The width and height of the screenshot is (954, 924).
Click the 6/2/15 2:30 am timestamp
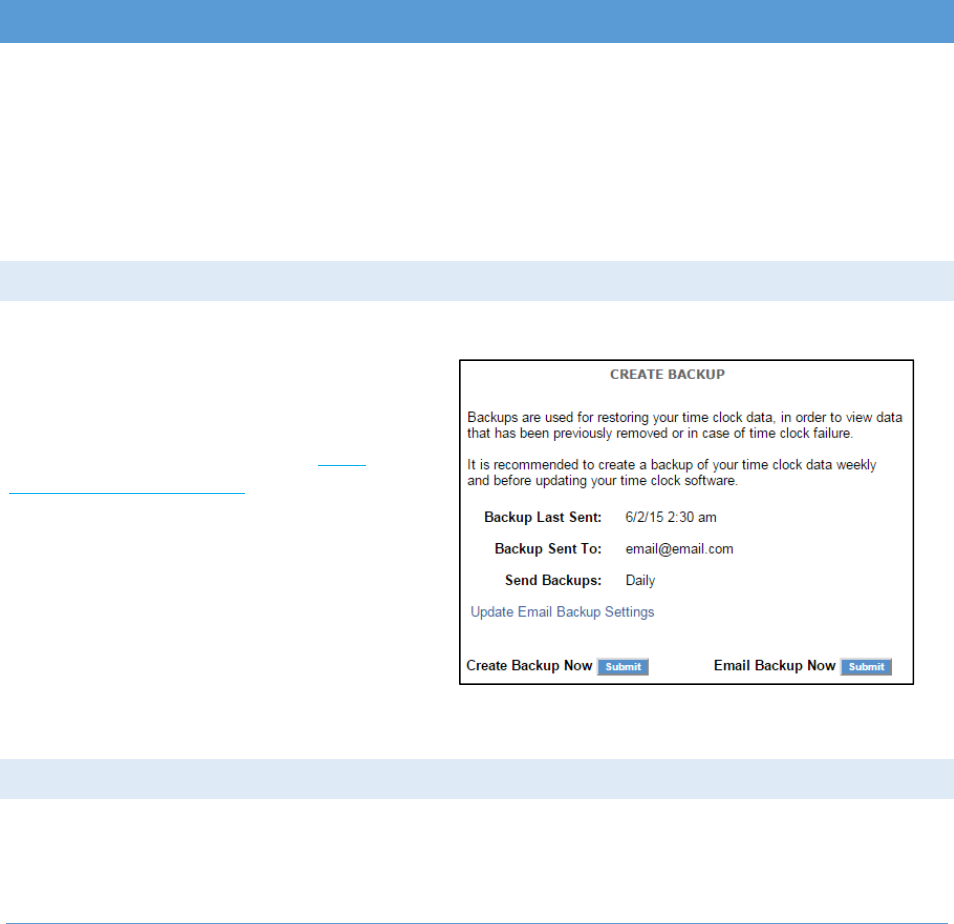pyautogui.click(x=670, y=517)
